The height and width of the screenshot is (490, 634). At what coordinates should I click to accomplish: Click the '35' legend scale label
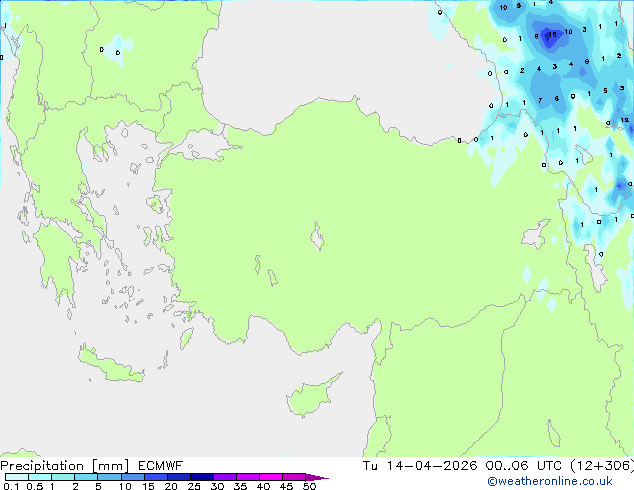click(x=240, y=486)
